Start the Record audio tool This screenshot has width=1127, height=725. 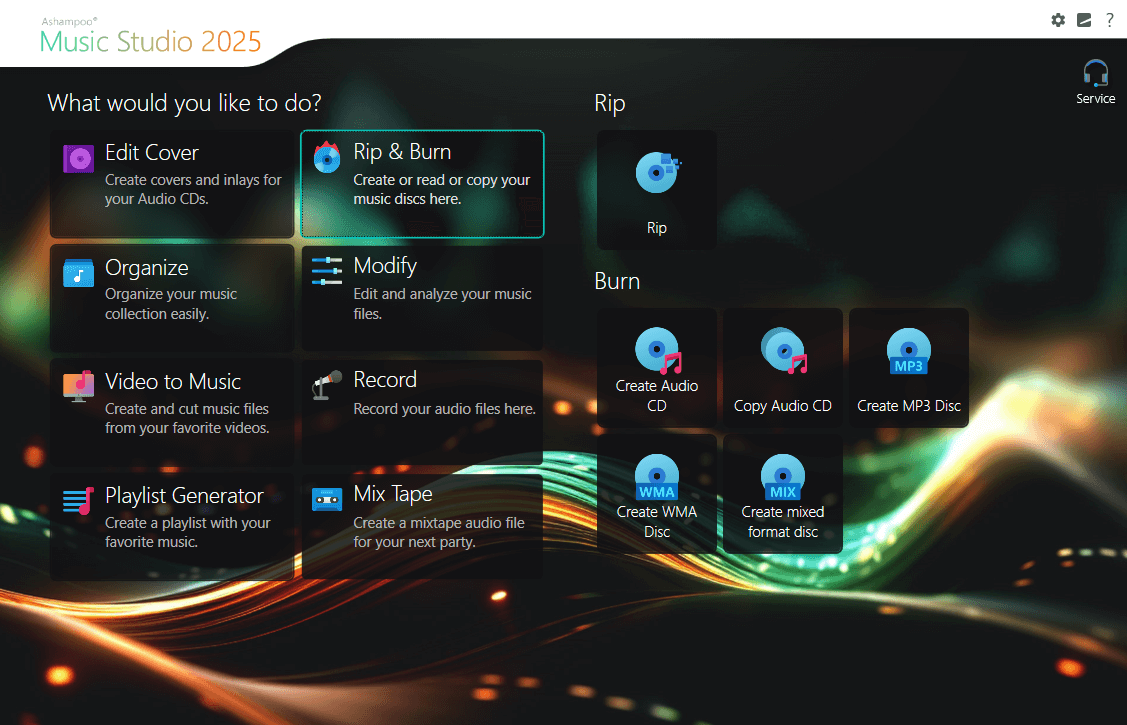click(421, 411)
